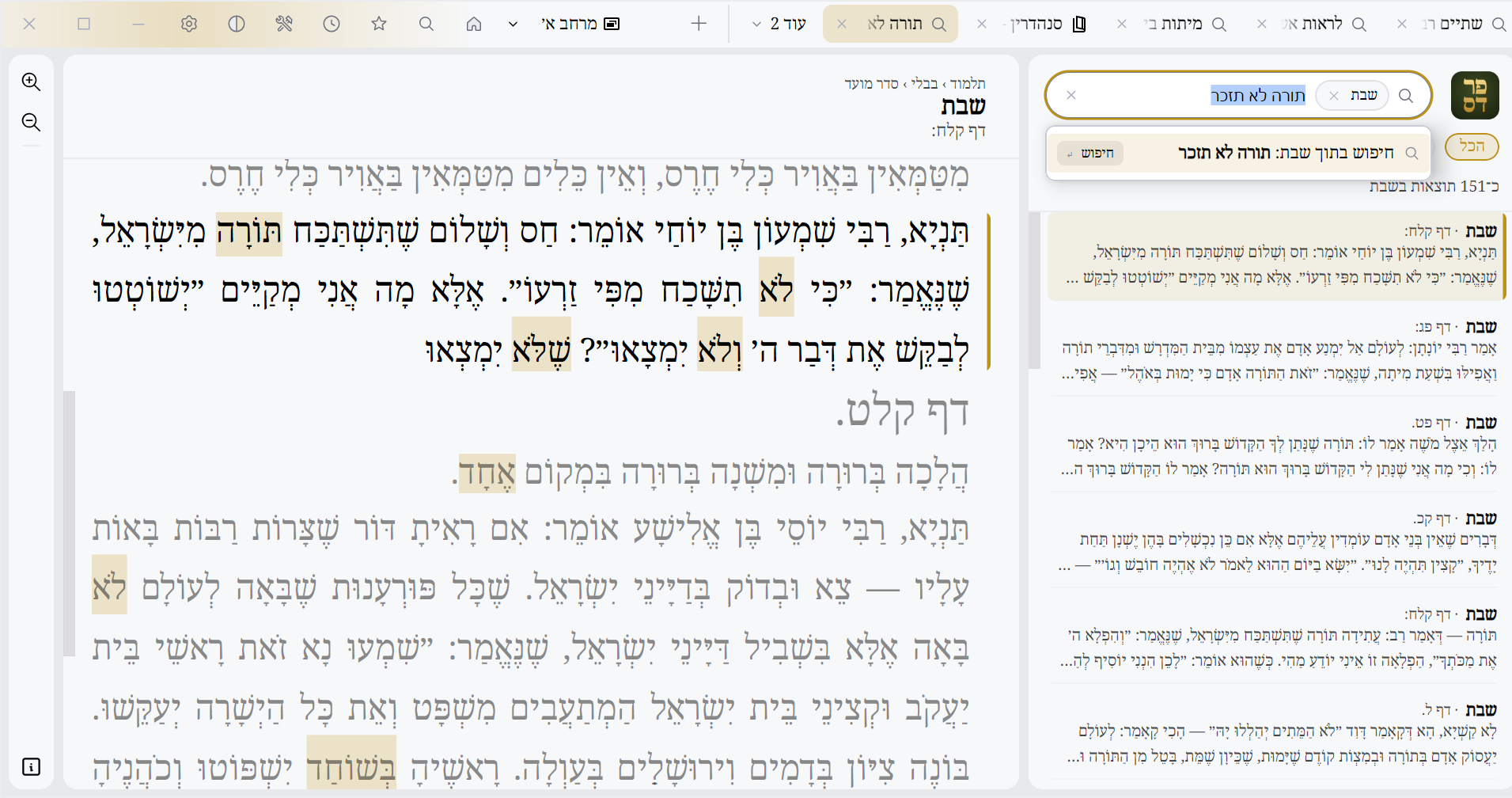Open the מרחב א' workspace selector

pyautogui.click(x=580, y=24)
